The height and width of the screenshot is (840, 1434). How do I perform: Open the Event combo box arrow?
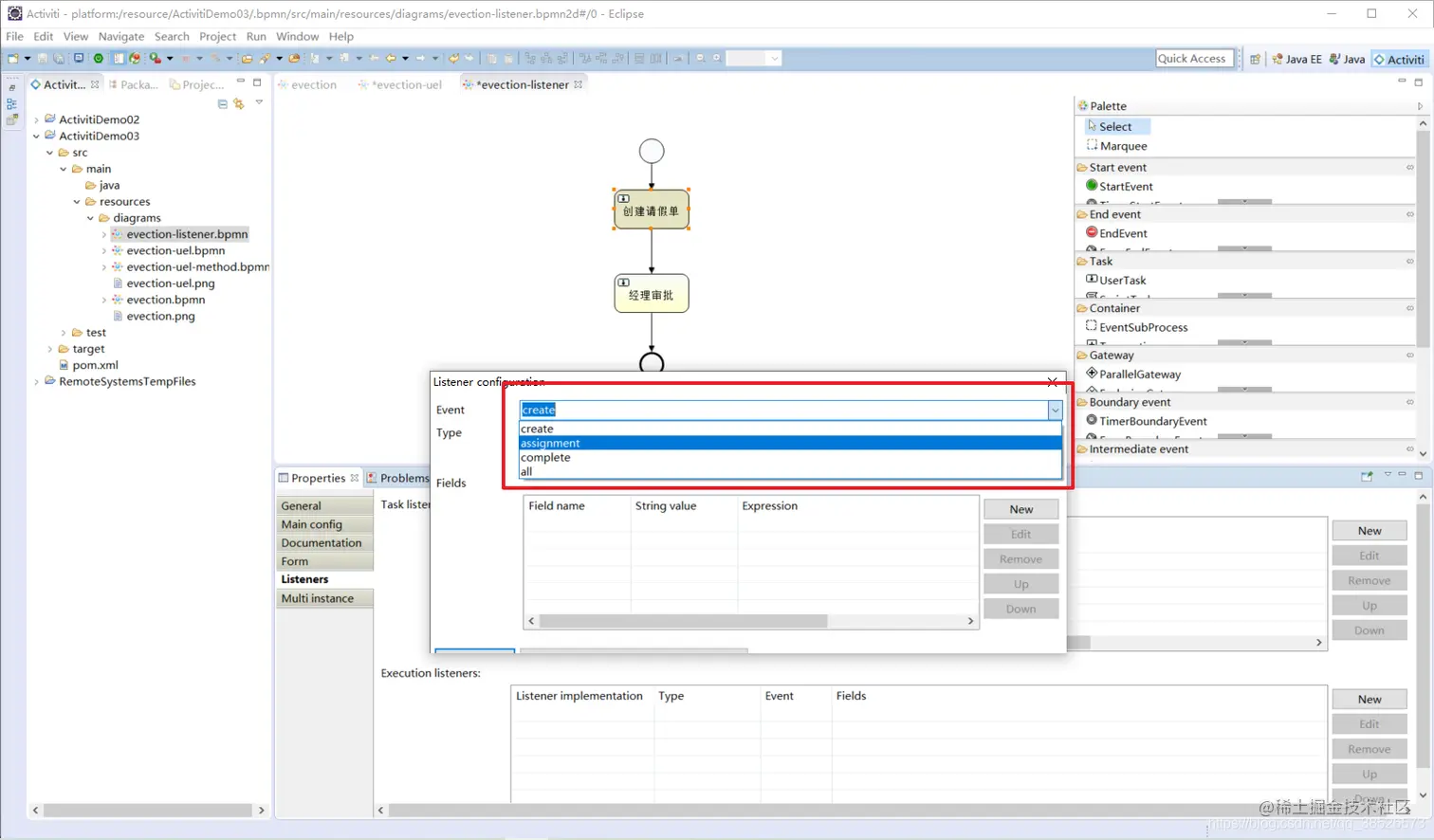pos(1055,410)
